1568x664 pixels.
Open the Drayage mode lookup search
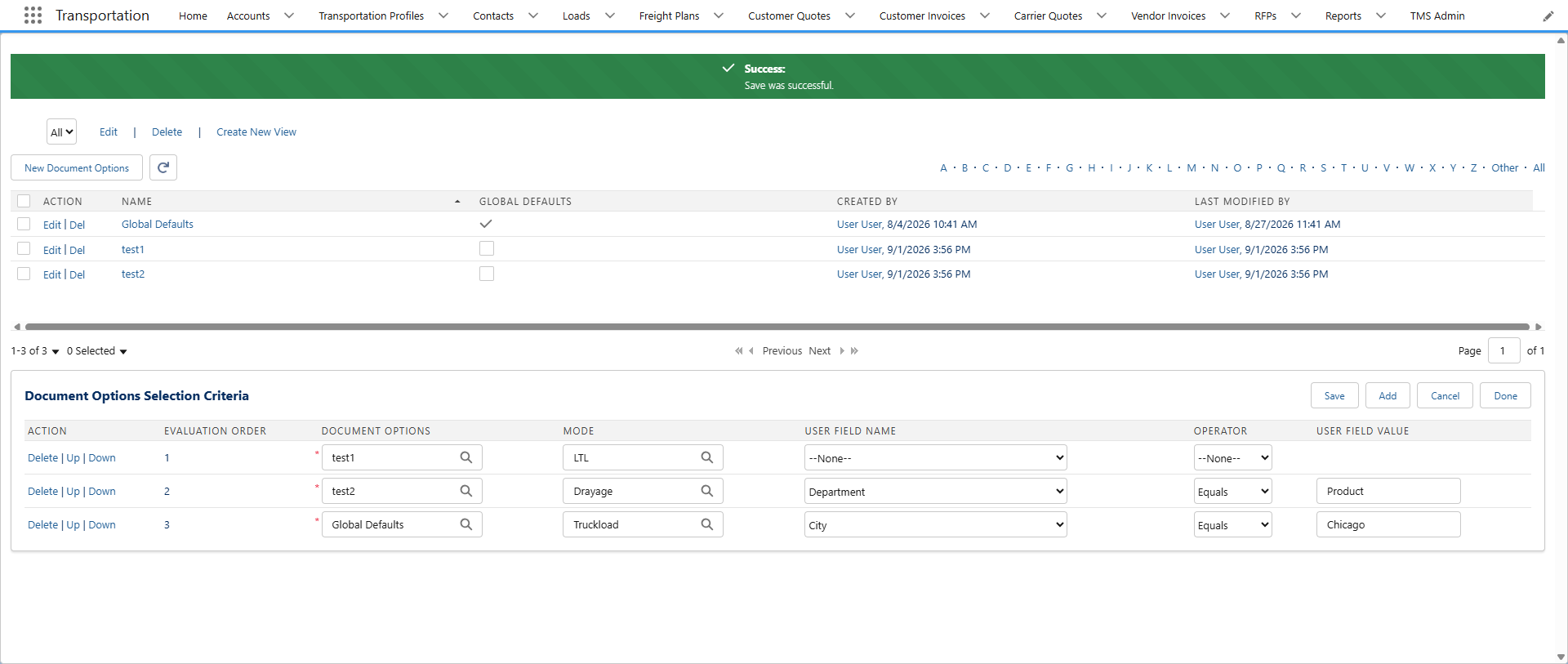[707, 491]
